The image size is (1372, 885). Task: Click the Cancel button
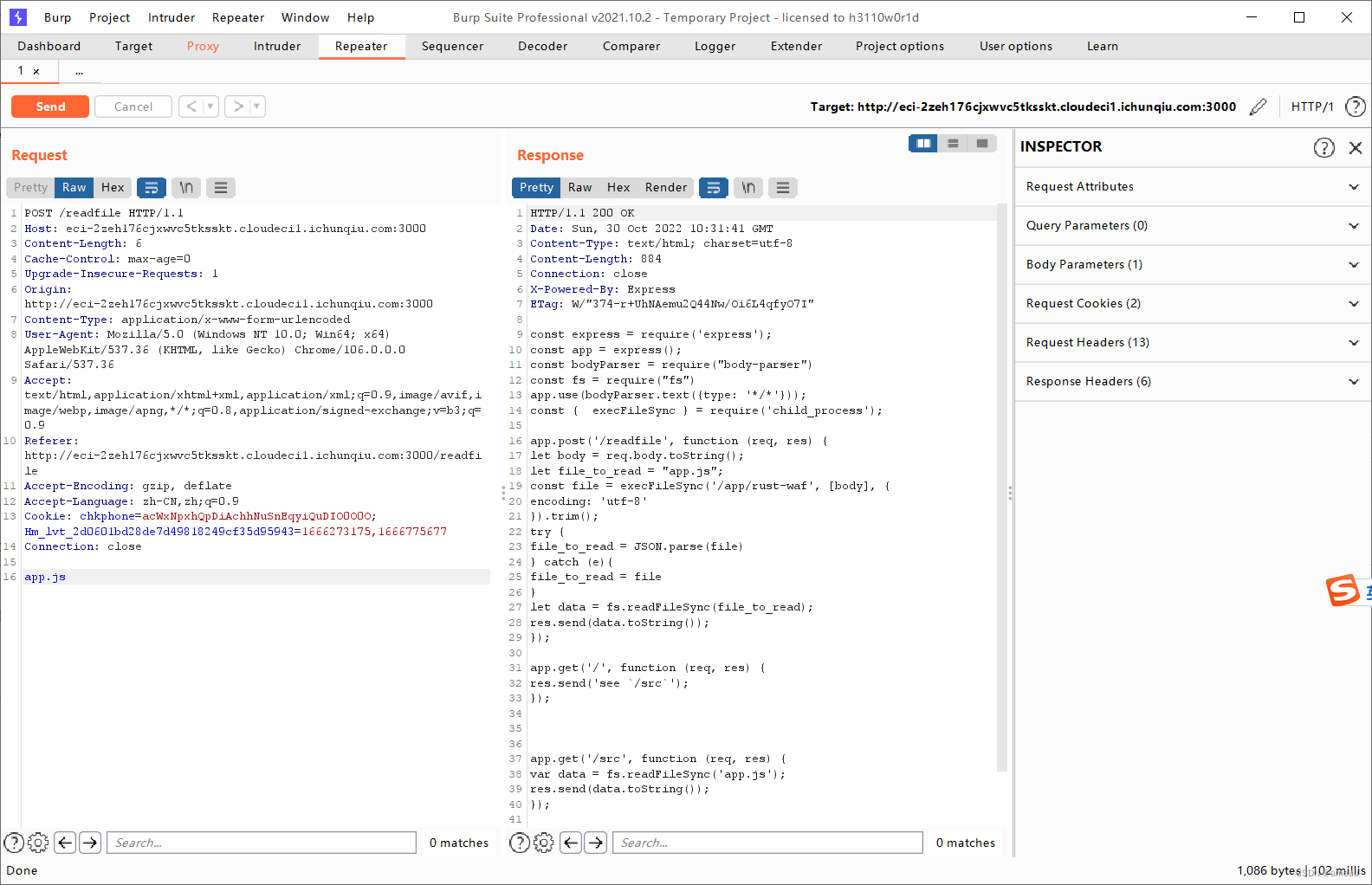pos(133,107)
